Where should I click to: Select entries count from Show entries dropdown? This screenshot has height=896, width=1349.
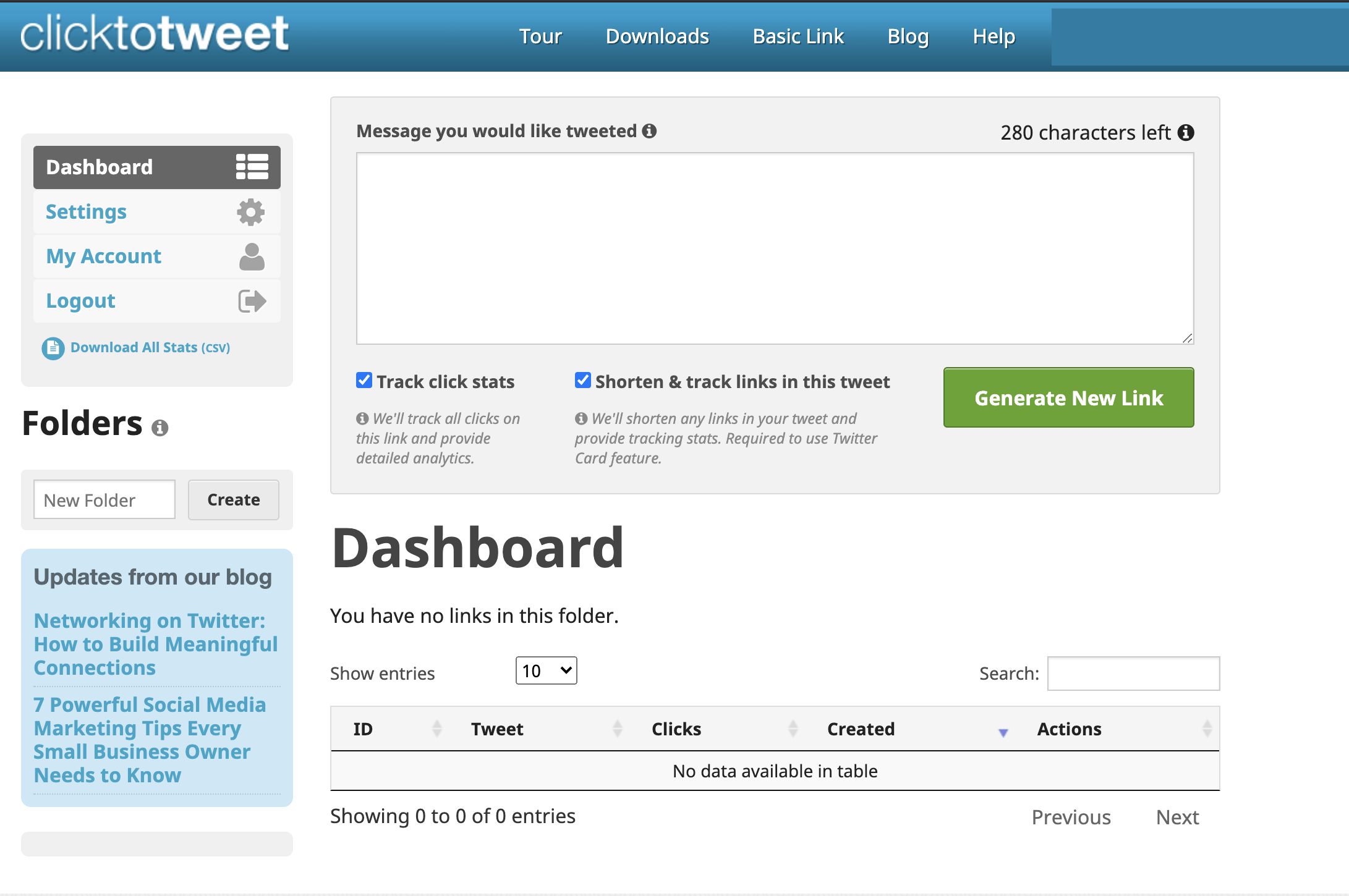point(545,671)
